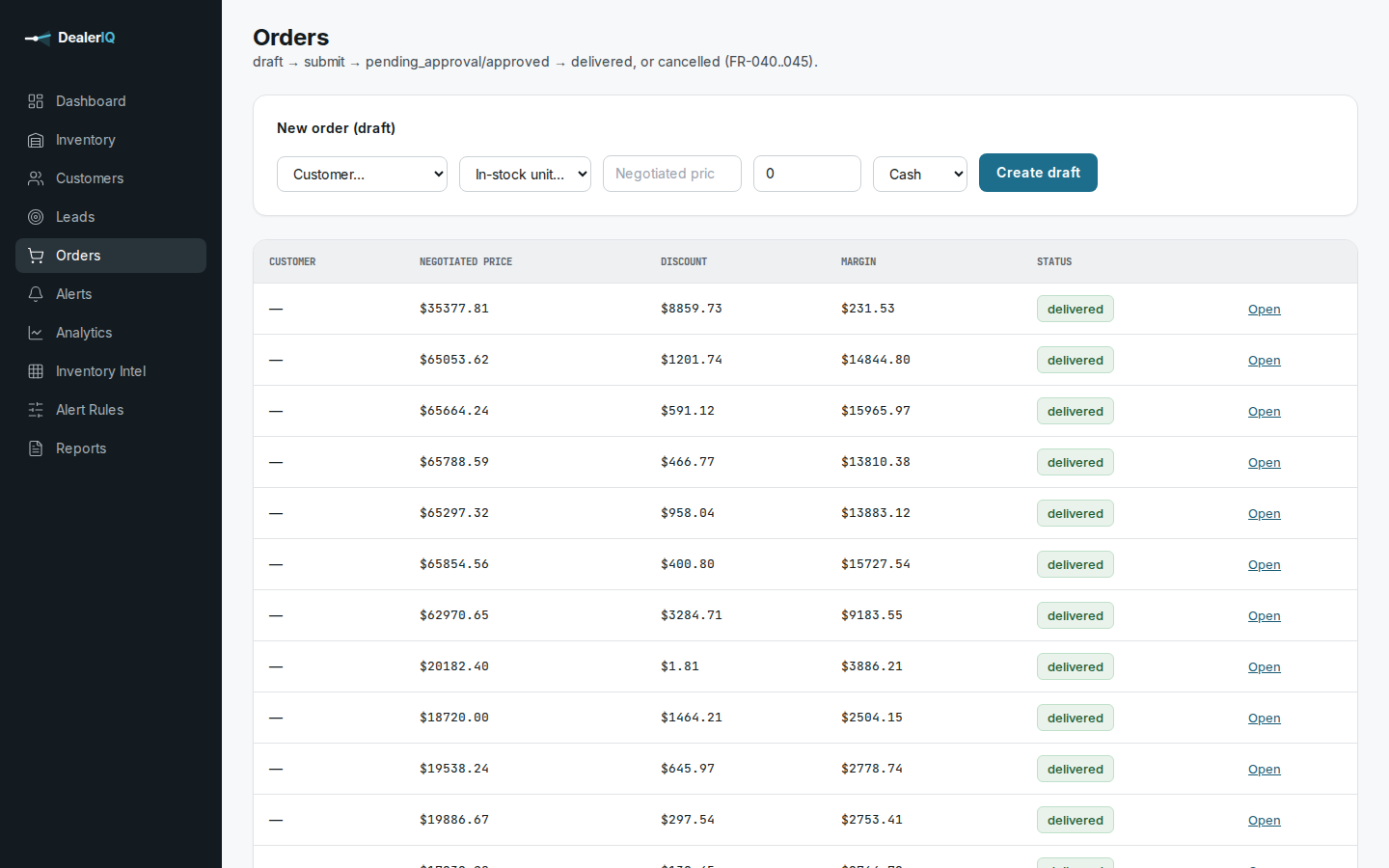The image size is (1389, 868).
Task: Click the Alert Rules sliders icon
Action: (x=36, y=410)
